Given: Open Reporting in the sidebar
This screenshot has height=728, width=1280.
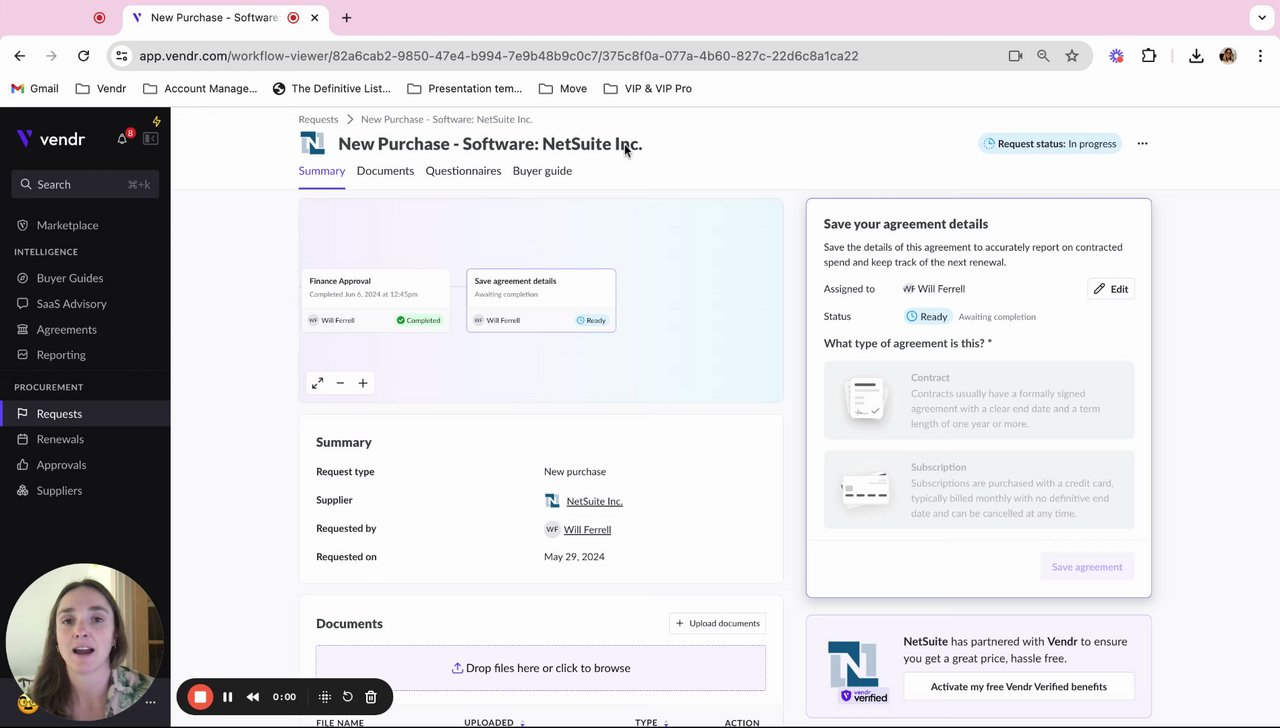Looking at the screenshot, I should (x=61, y=355).
